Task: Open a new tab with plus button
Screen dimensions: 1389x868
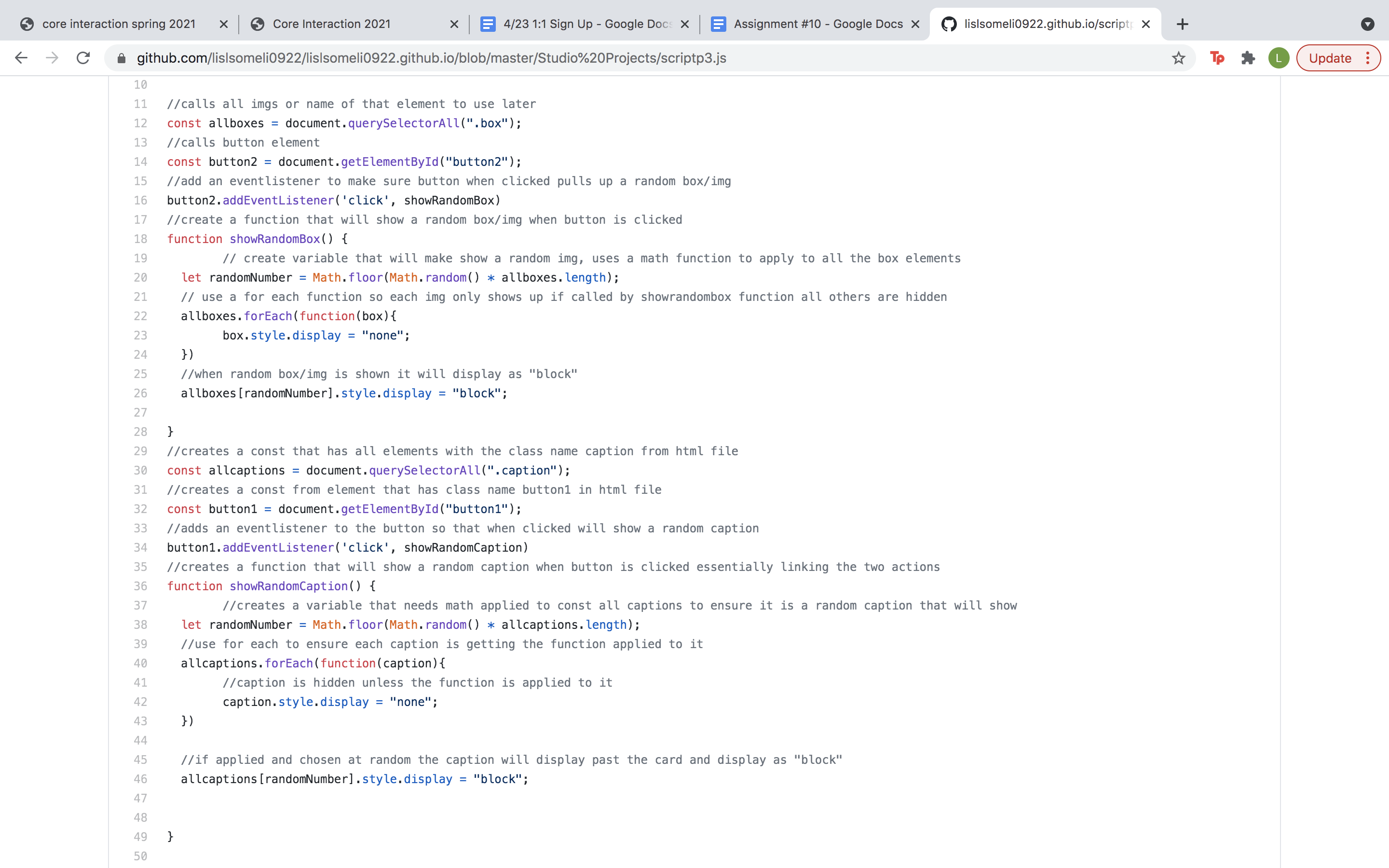Action: [1183, 24]
